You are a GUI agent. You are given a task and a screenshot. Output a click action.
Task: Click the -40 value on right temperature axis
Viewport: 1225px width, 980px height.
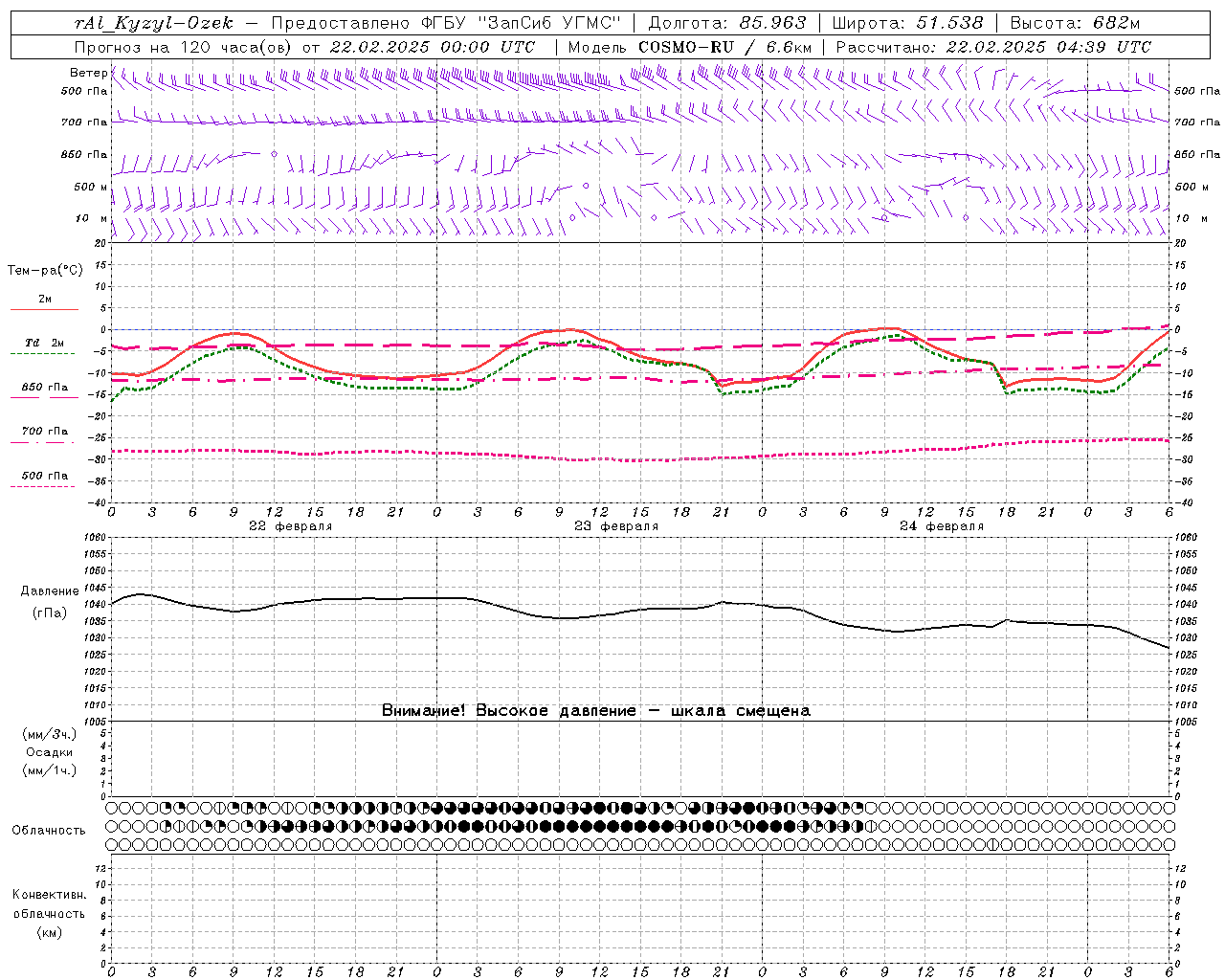[x=1182, y=502]
